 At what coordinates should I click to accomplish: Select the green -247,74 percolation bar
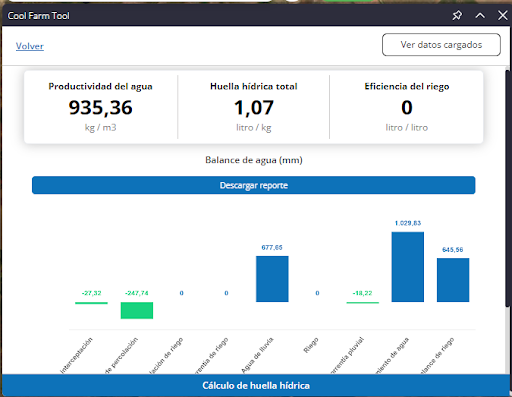[137, 310]
